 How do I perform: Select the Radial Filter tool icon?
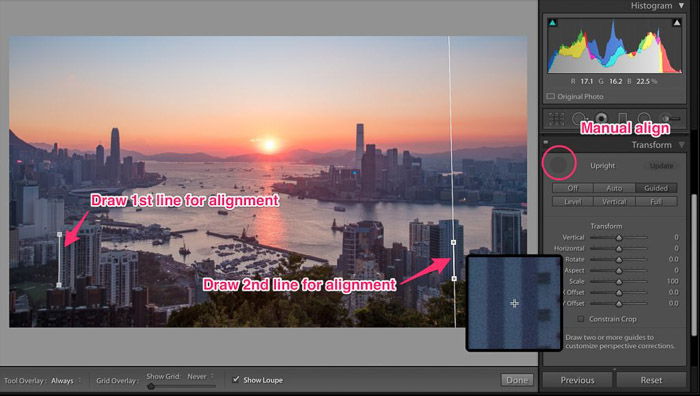(x=644, y=119)
